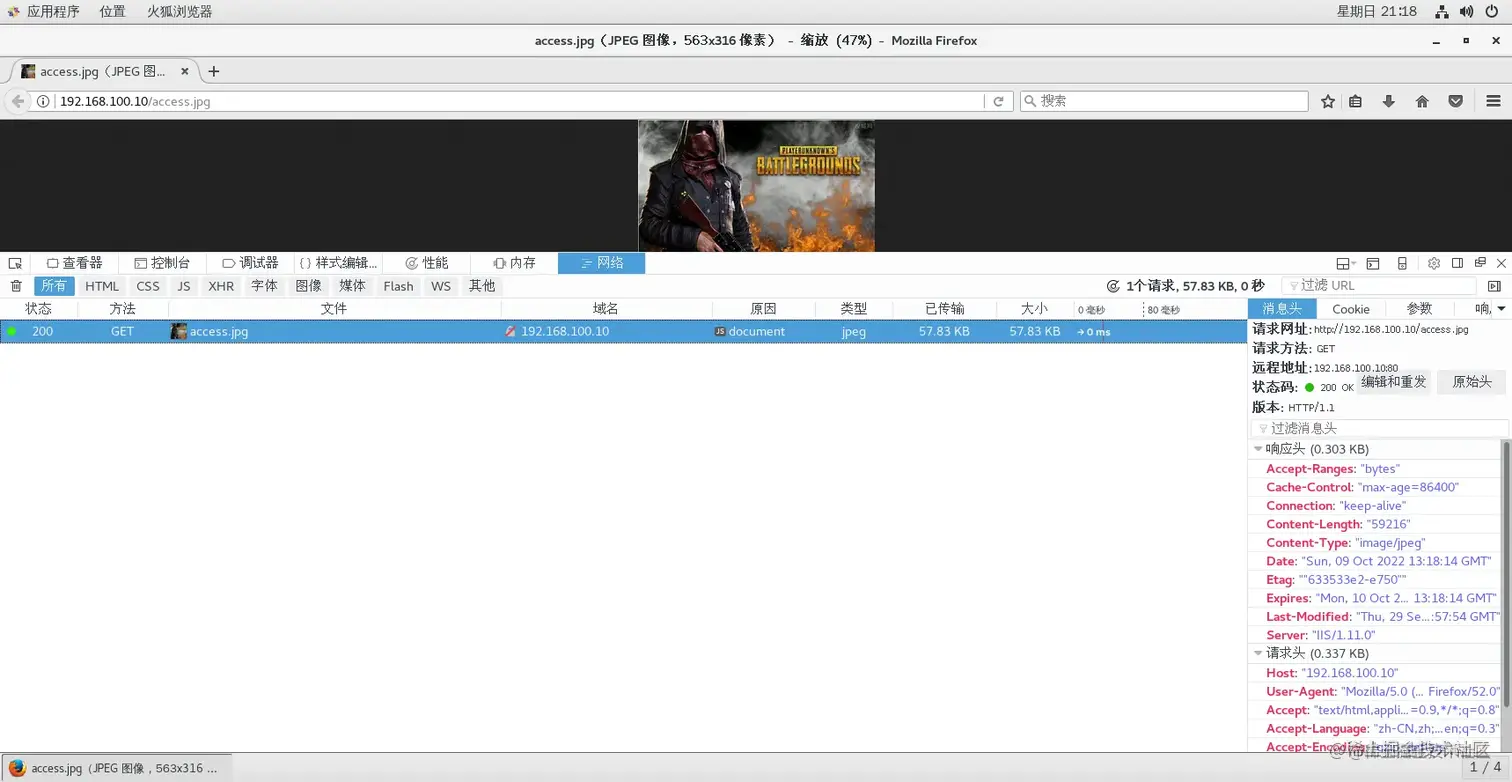Image resolution: width=1512 pixels, height=782 pixels.
Task: Switch to the 调试器 (Debugger) tab
Action: pyautogui.click(x=250, y=263)
